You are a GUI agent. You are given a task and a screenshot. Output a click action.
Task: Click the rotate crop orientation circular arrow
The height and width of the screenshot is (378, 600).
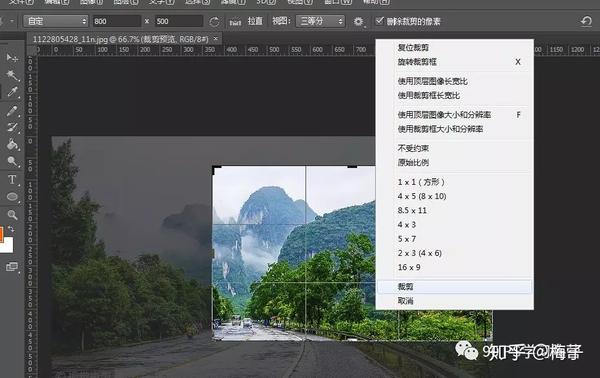point(215,21)
